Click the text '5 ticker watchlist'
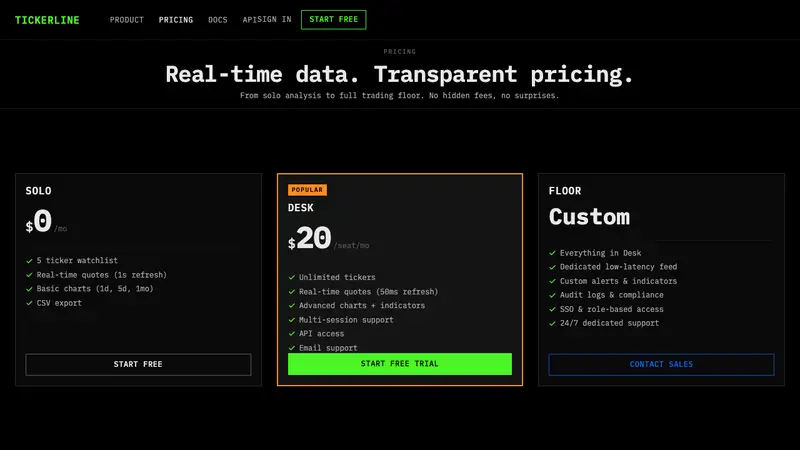 pyautogui.click(x=77, y=261)
